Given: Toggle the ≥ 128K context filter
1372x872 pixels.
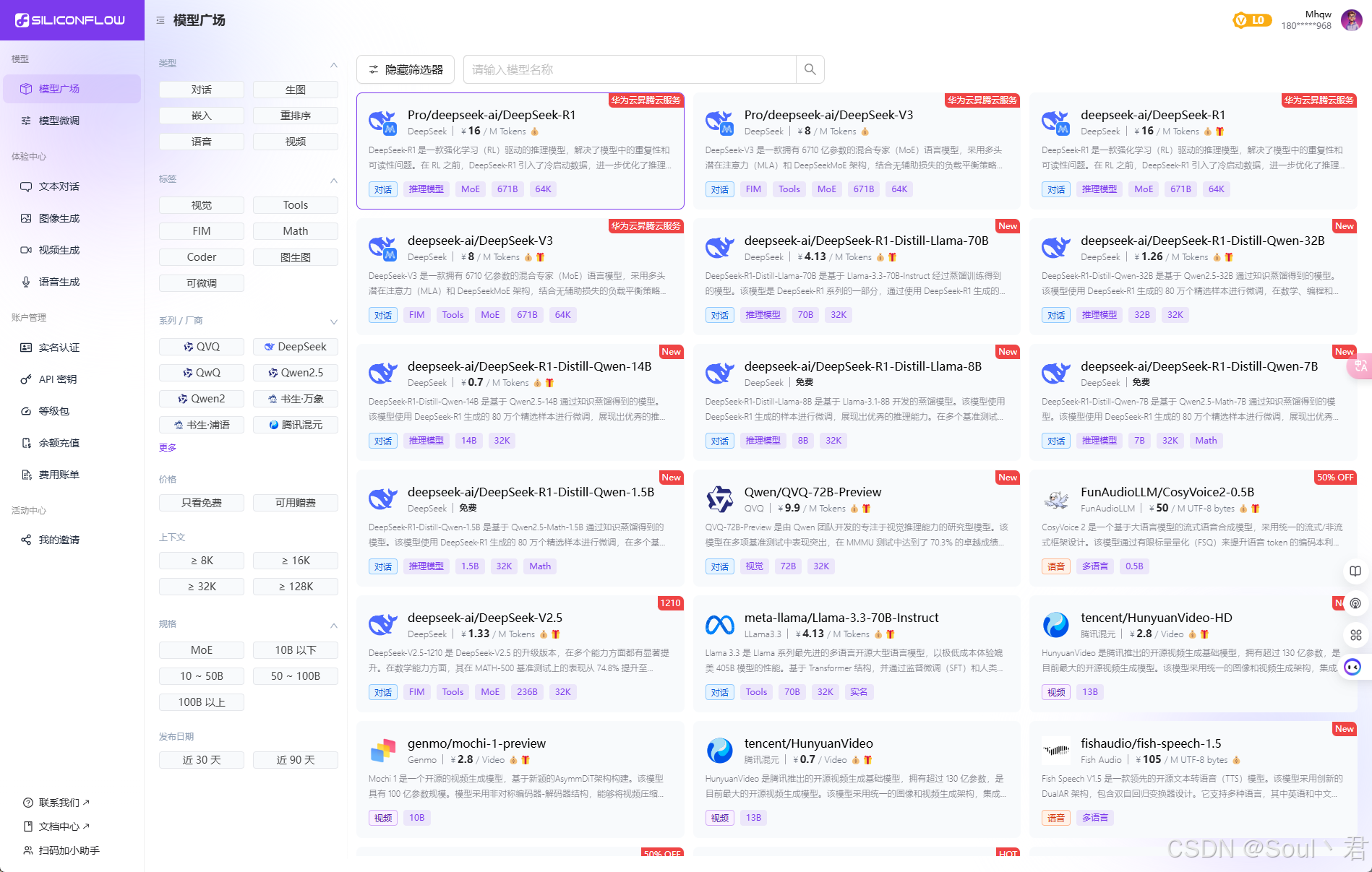Looking at the screenshot, I should click(x=296, y=587).
